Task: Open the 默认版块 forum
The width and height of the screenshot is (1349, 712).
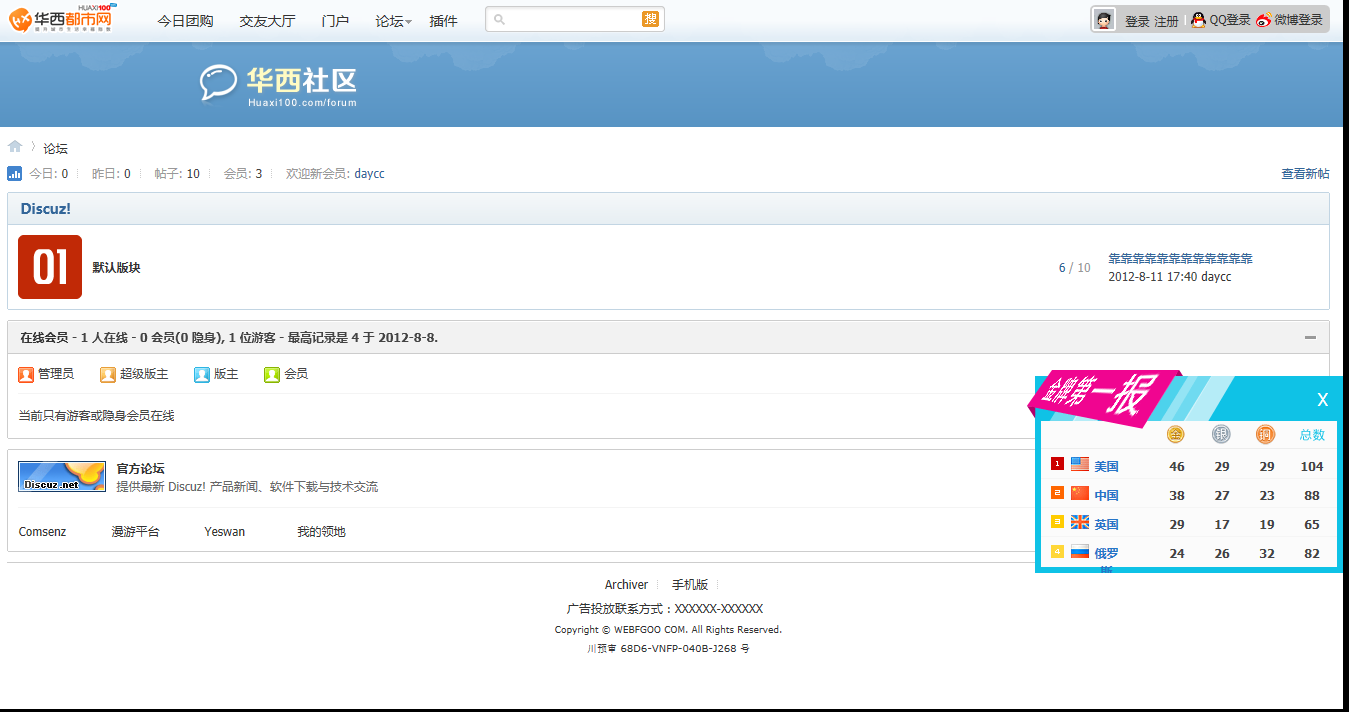Action: click(116, 267)
